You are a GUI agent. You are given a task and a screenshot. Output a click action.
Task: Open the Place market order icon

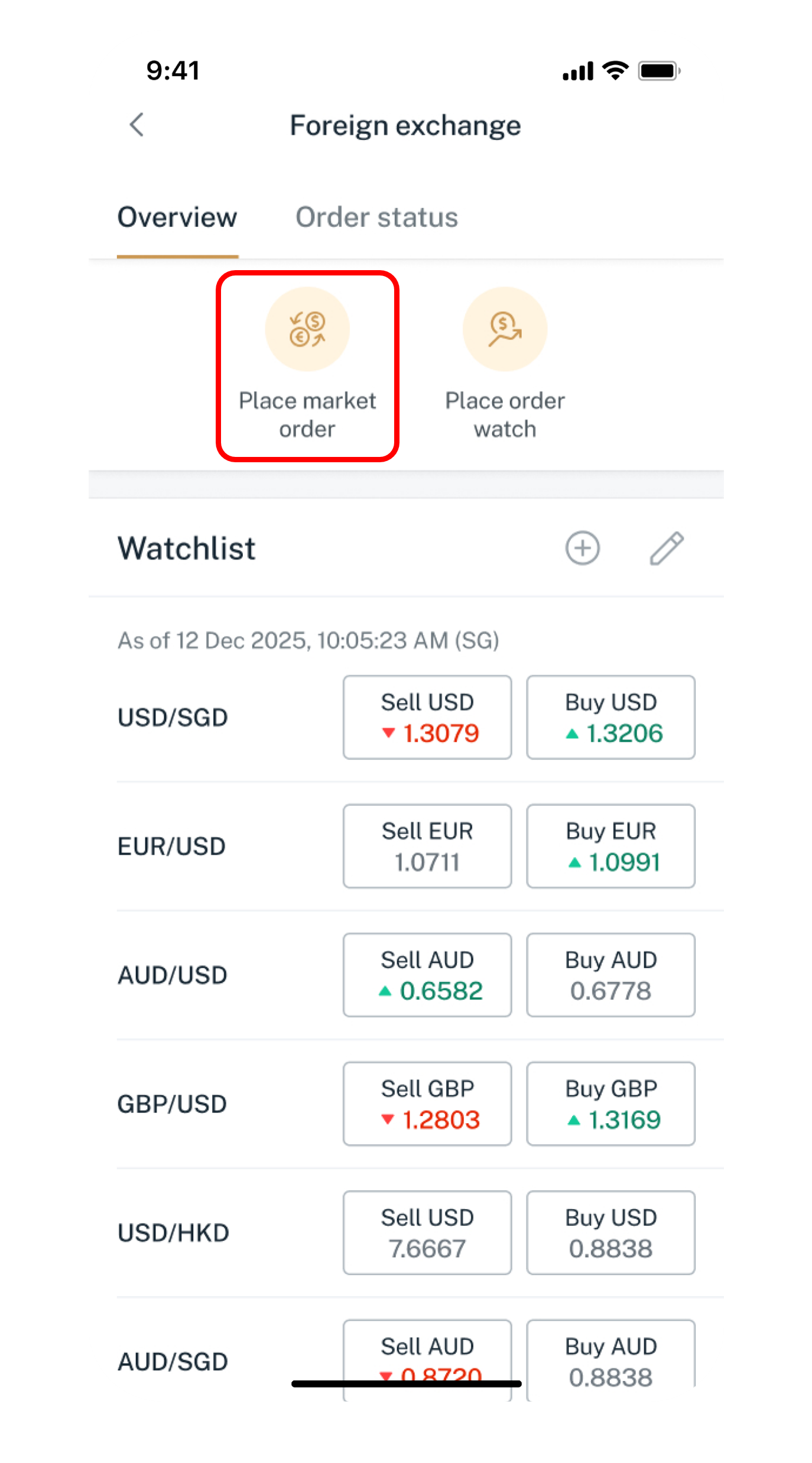click(307, 329)
